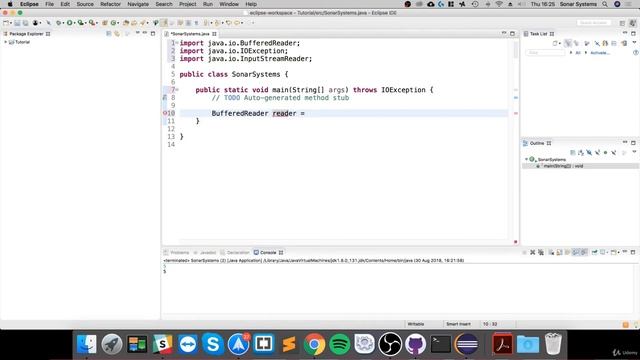This screenshot has height=360, width=640.
Task: Open Outline view menu triangle
Action: (634, 151)
